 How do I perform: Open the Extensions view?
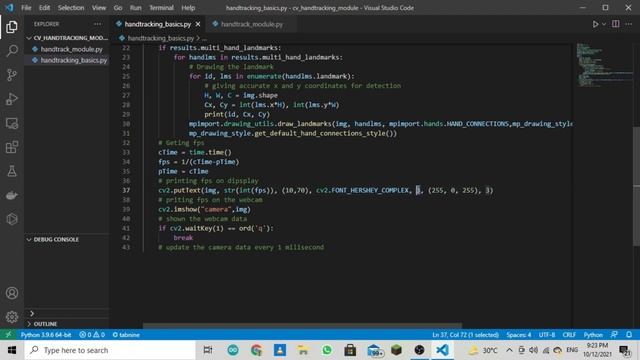(12, 147)
